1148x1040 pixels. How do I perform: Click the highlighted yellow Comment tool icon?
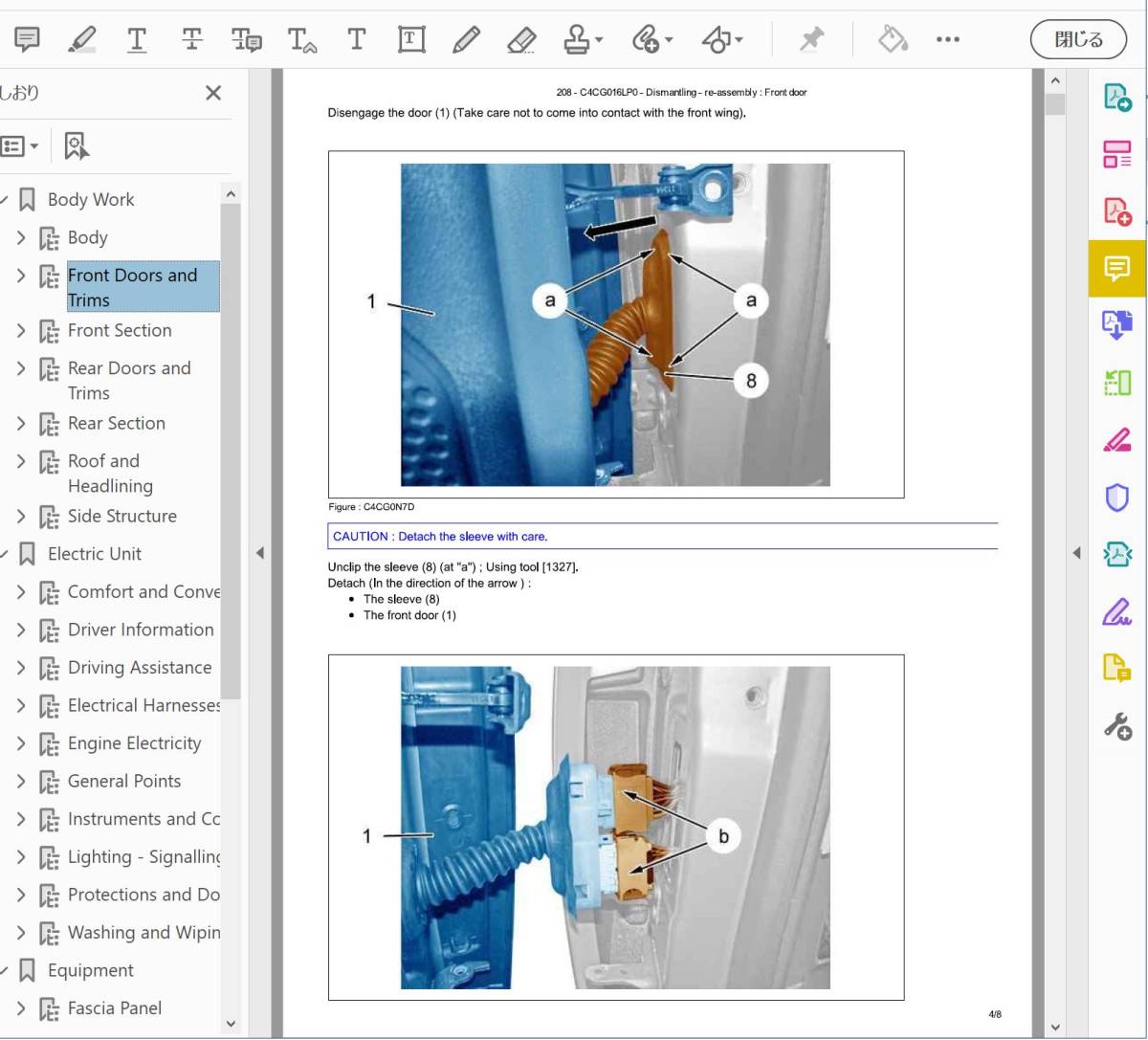pos(1117,269)
